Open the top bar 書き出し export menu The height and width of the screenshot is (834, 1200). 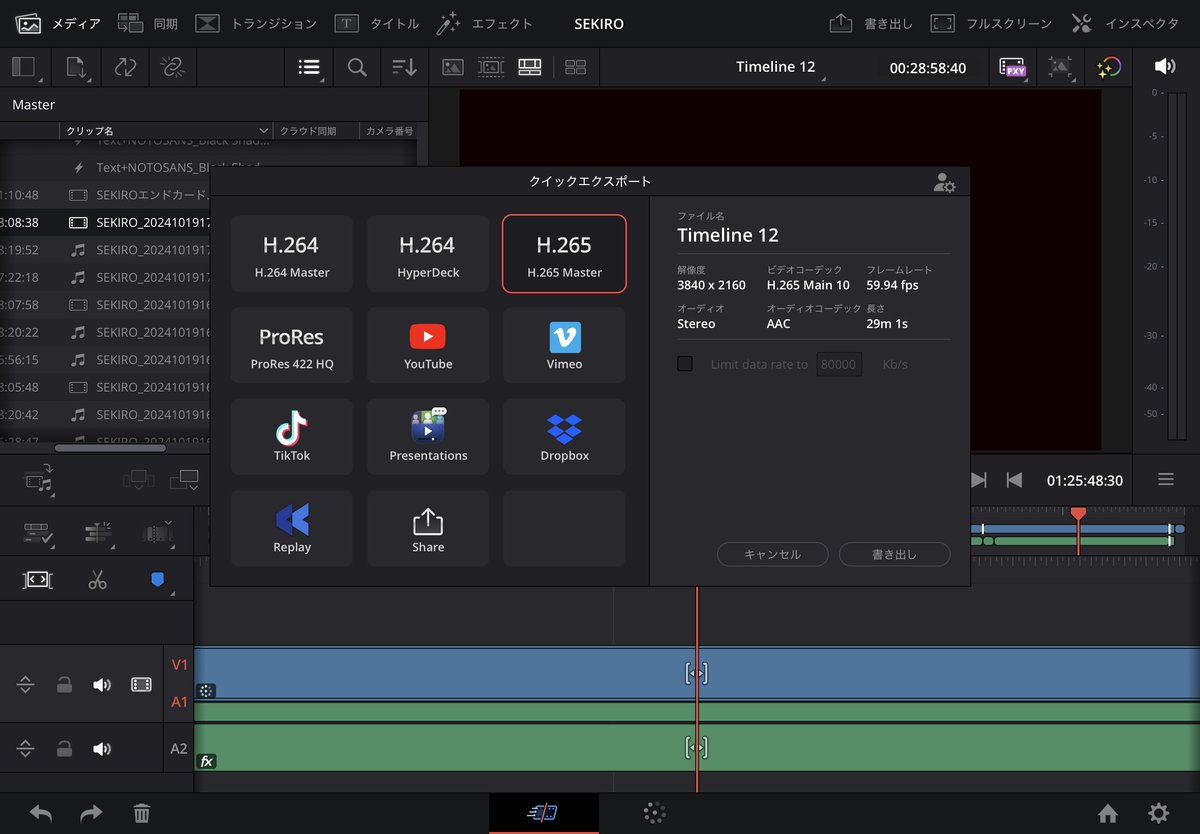point(872,23)
